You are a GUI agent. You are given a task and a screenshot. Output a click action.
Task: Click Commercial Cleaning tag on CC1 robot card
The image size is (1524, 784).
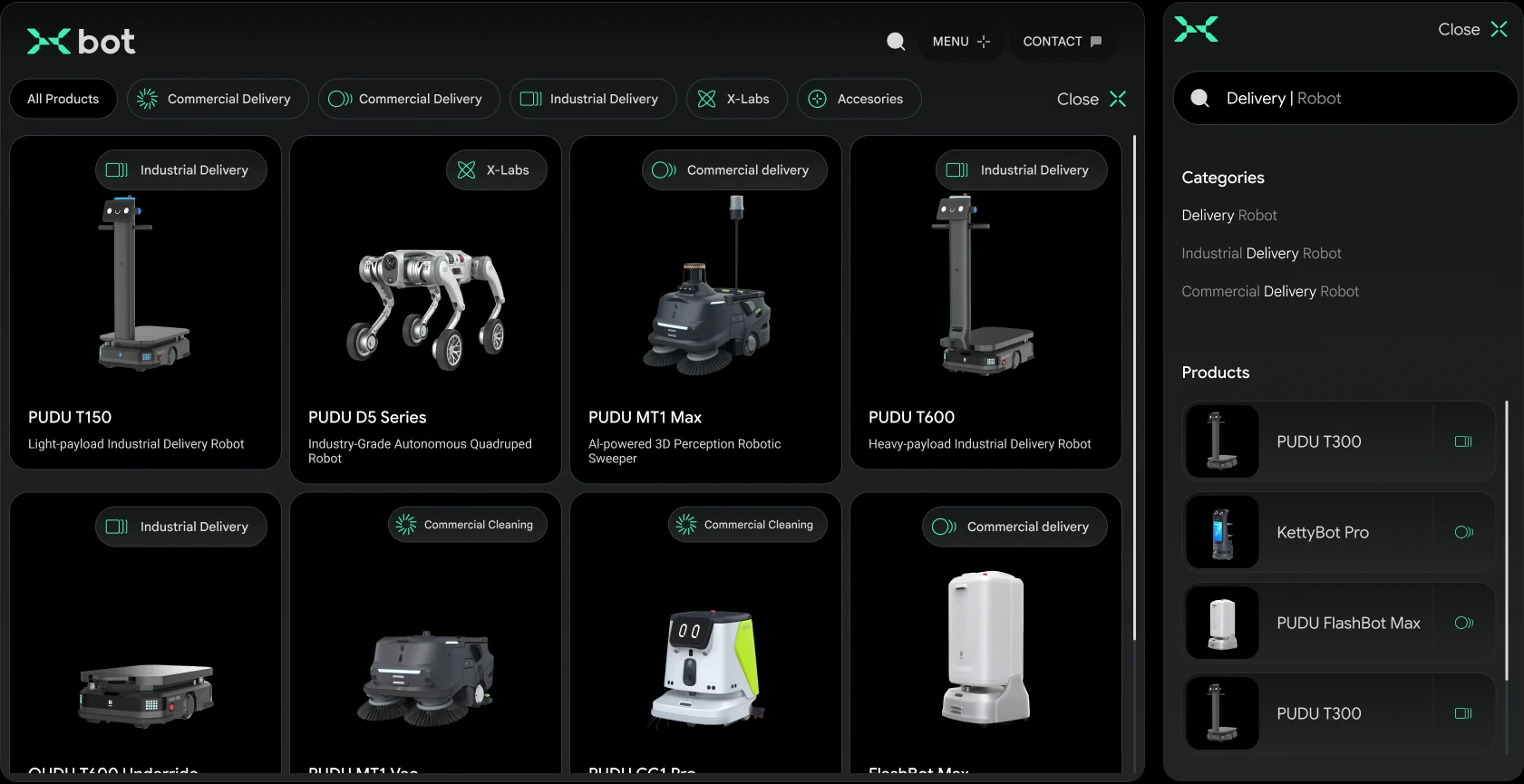coord(748,525)
